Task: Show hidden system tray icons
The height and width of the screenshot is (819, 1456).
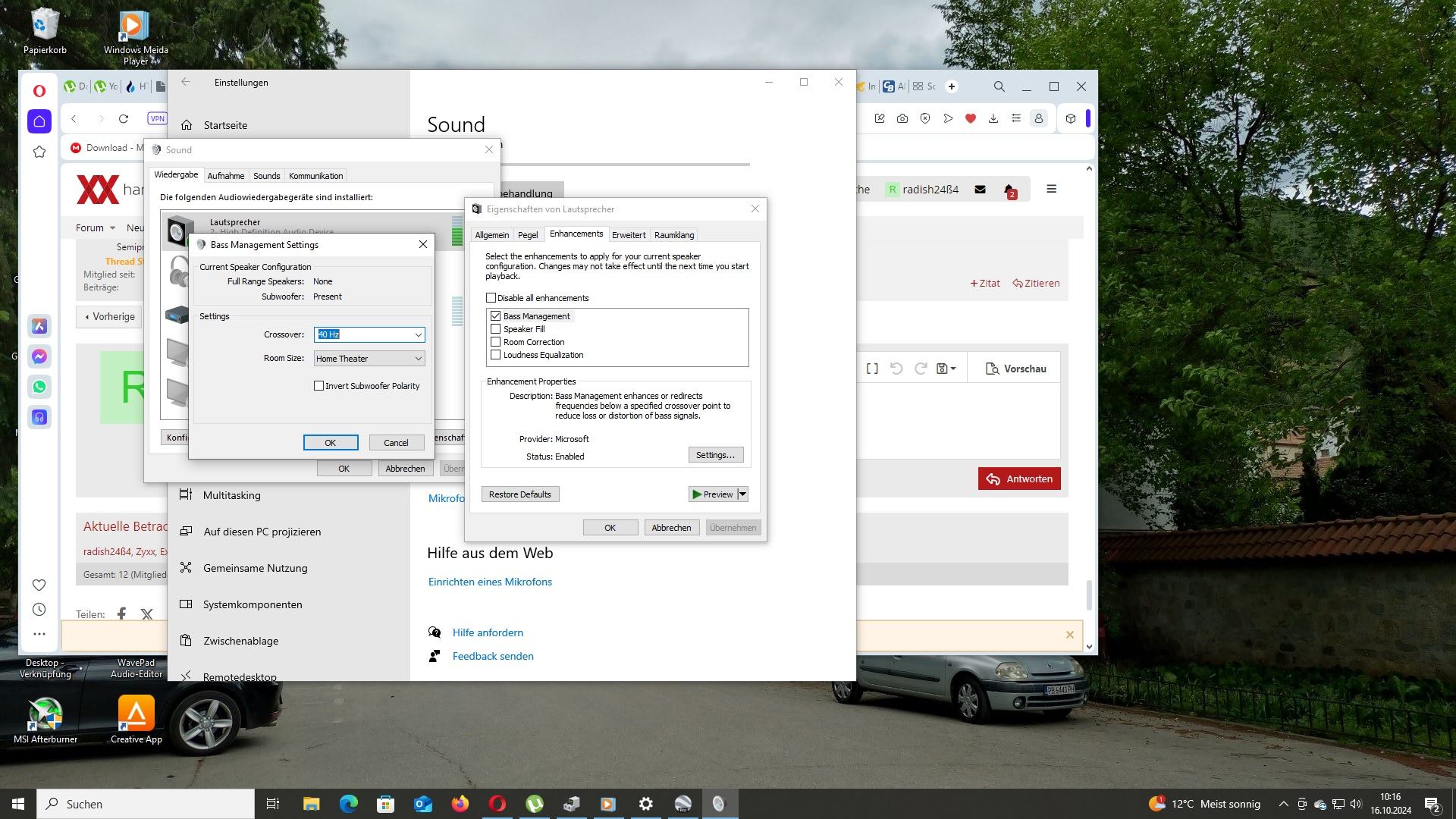Action: [x=1283, y=804]
